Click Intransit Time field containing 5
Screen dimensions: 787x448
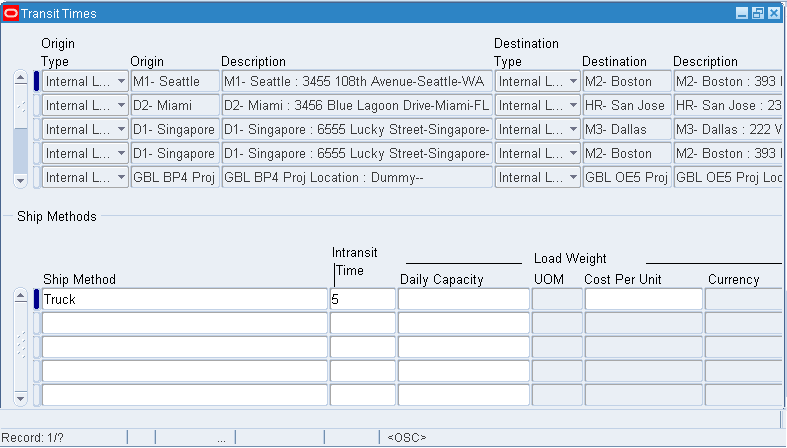[x=362, y=299]
